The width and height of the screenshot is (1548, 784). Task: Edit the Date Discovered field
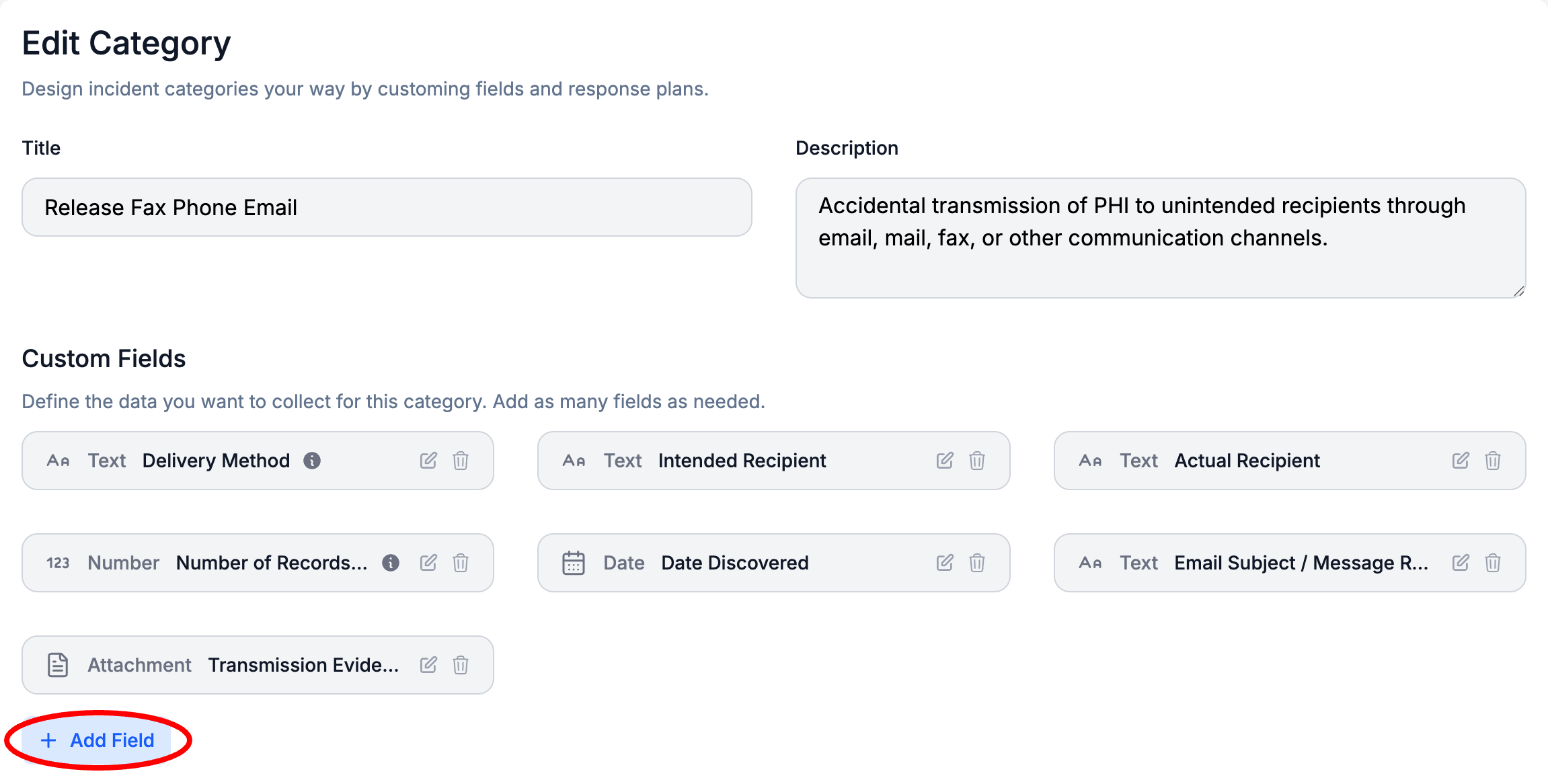point(945,563)
